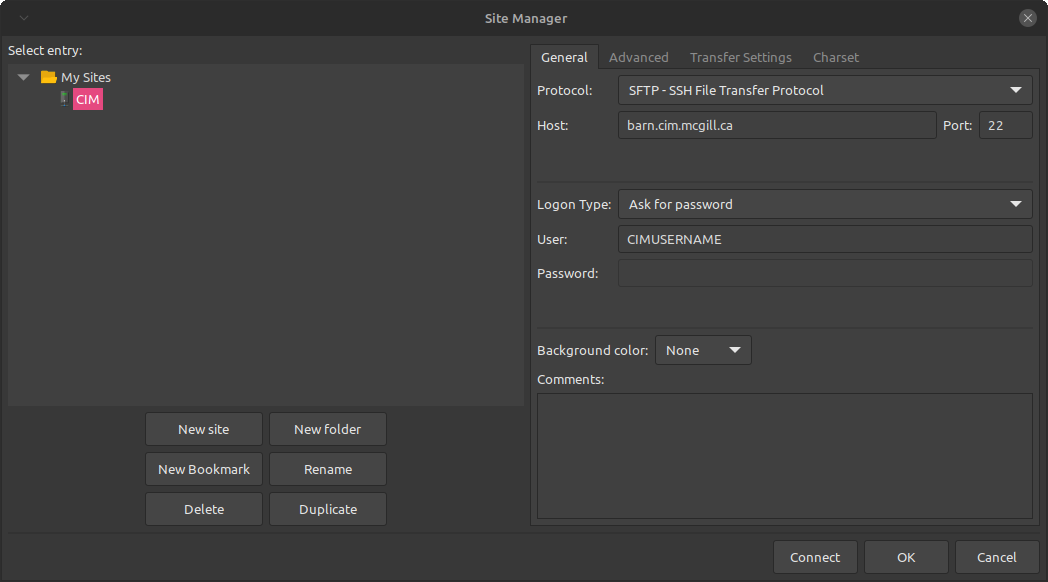This screenshot has width=1048, height=582.
Task: Close the Site Manager dialog window
Action: pos(1027,18)
